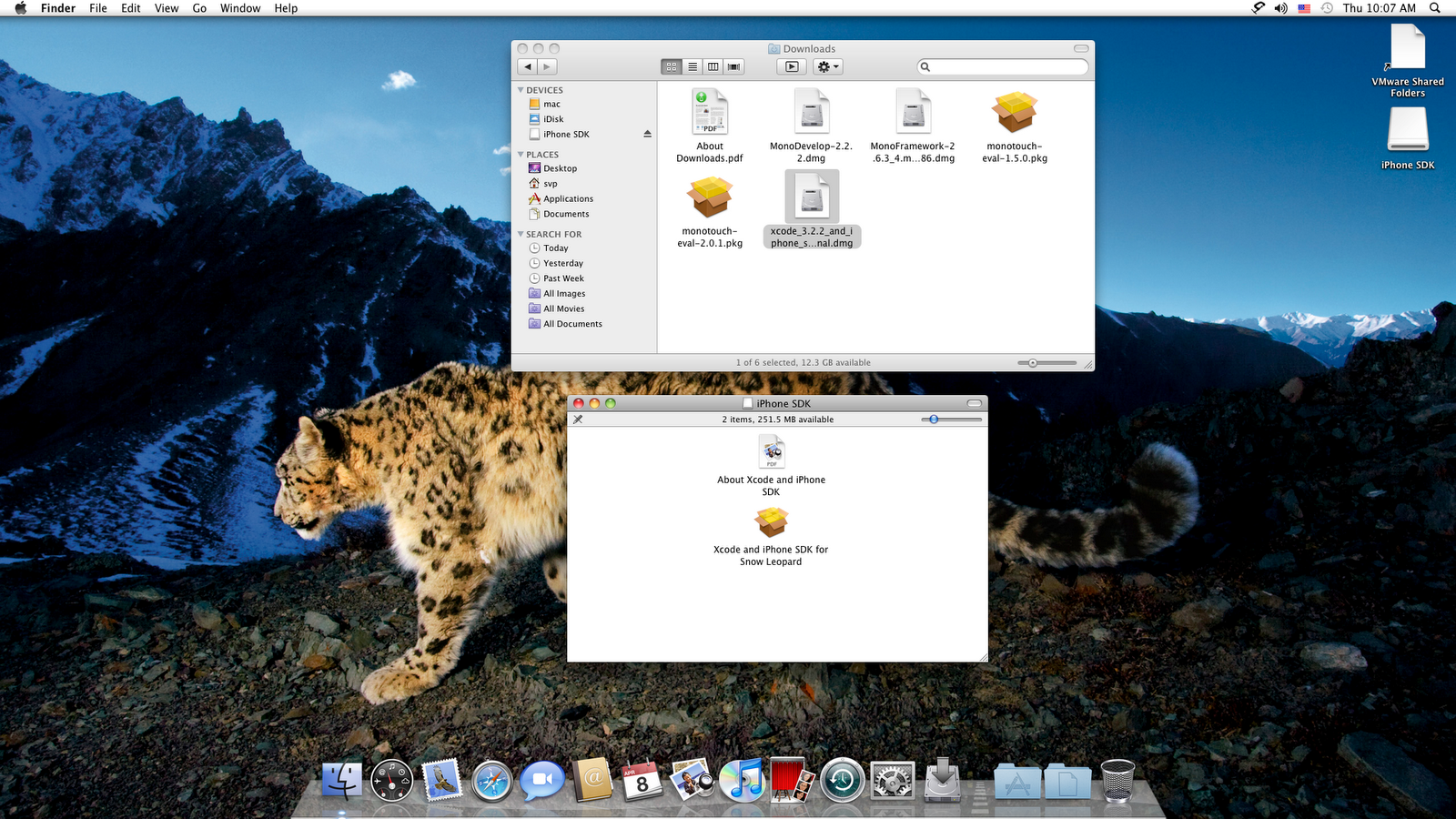Go forward in Downloads window
The height and width of the screenshot is (819, 1456).
coord(547,66)
